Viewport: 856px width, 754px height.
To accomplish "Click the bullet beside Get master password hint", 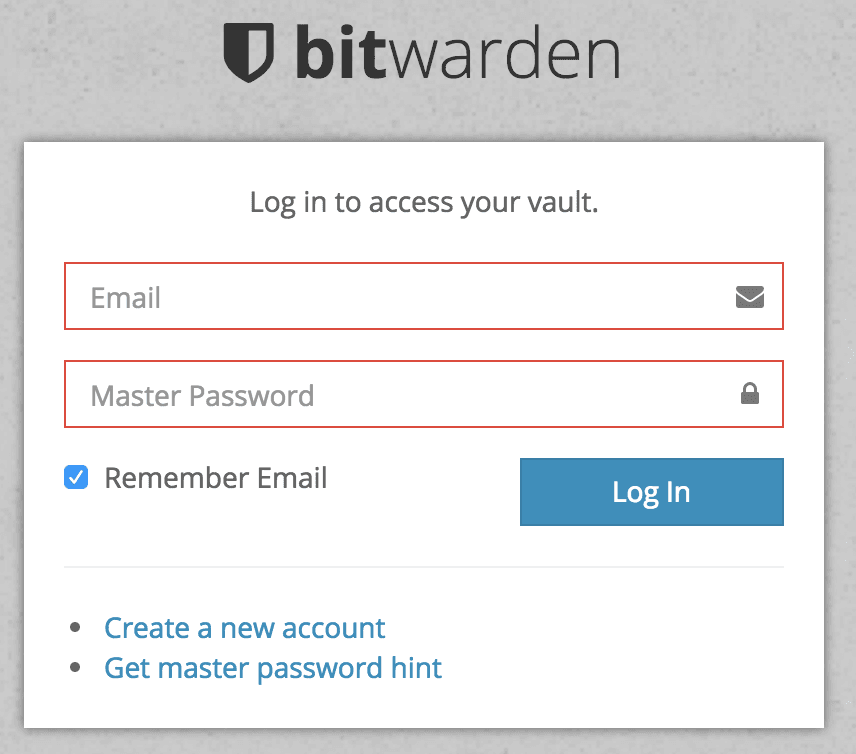I will (x=75, y=667).
